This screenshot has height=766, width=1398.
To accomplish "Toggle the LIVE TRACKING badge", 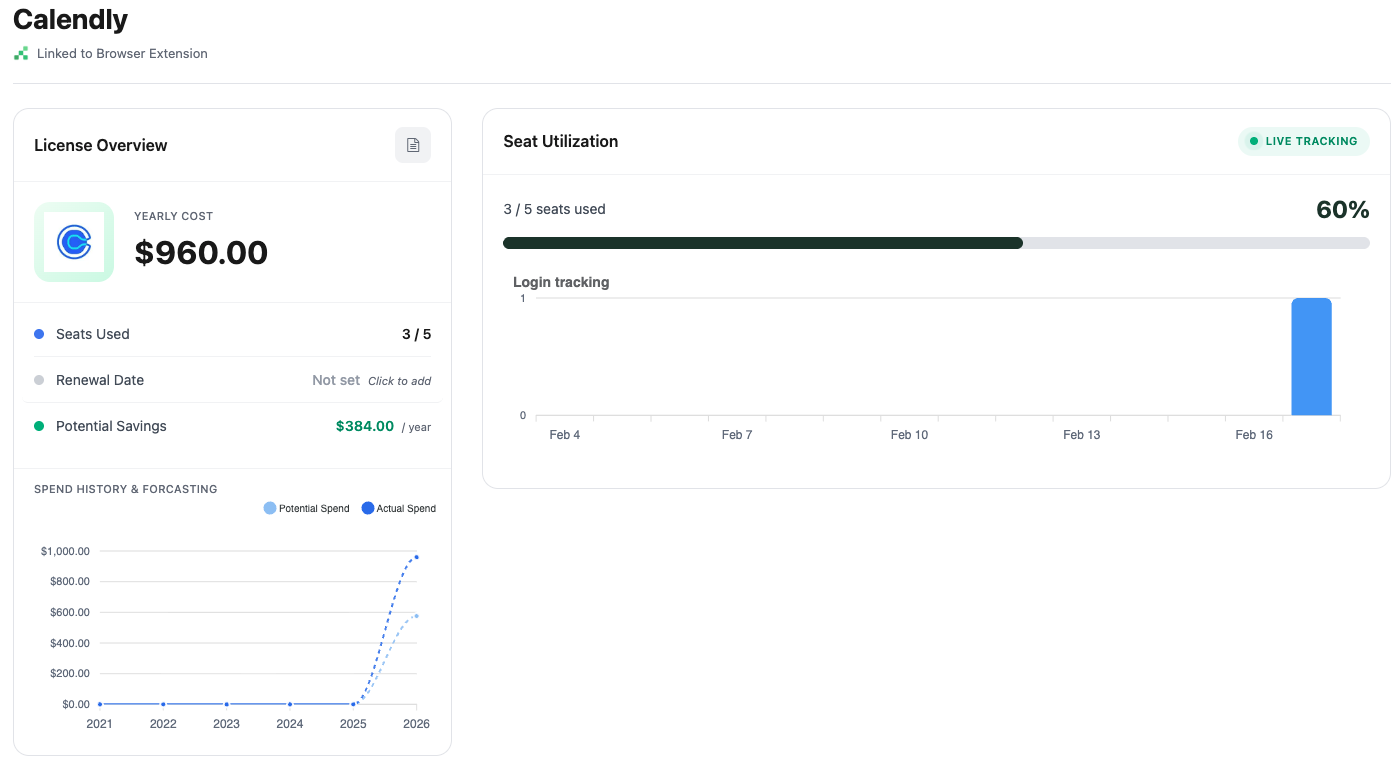I will (1304, 141).
